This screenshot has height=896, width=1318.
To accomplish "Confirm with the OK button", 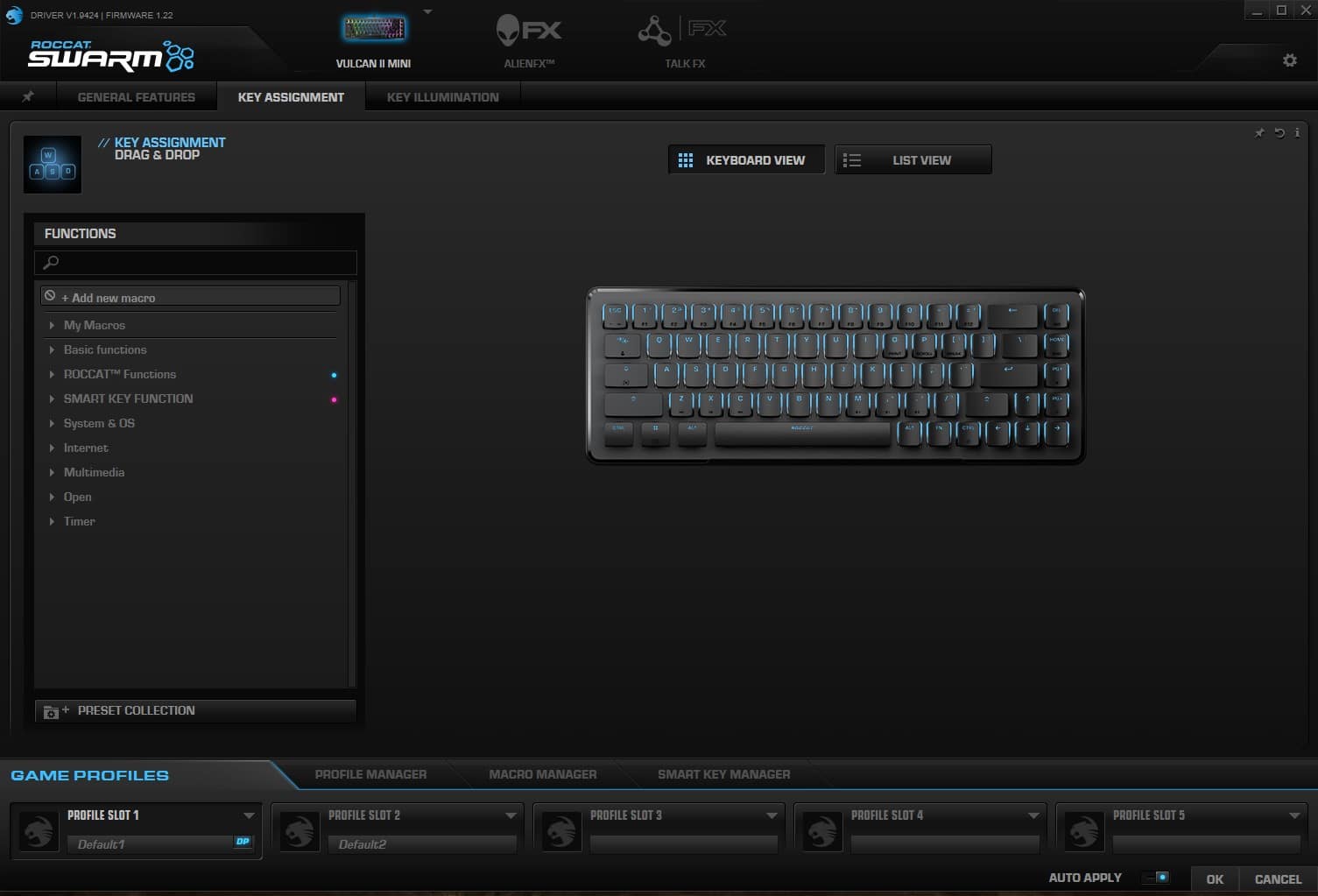I will coord(1215,878).
